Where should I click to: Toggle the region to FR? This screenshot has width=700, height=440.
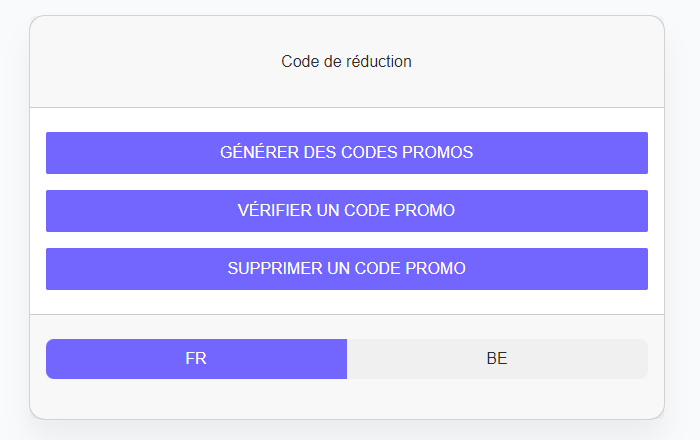point(196,359)
